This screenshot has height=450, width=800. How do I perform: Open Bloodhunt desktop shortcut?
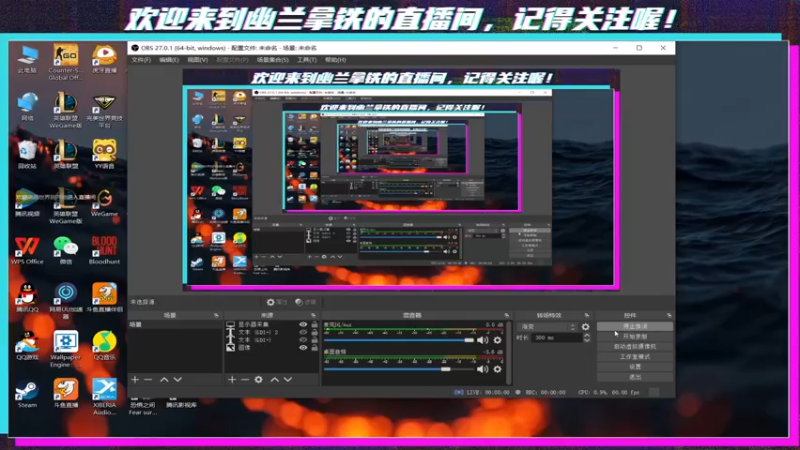(x=105, y=251)
